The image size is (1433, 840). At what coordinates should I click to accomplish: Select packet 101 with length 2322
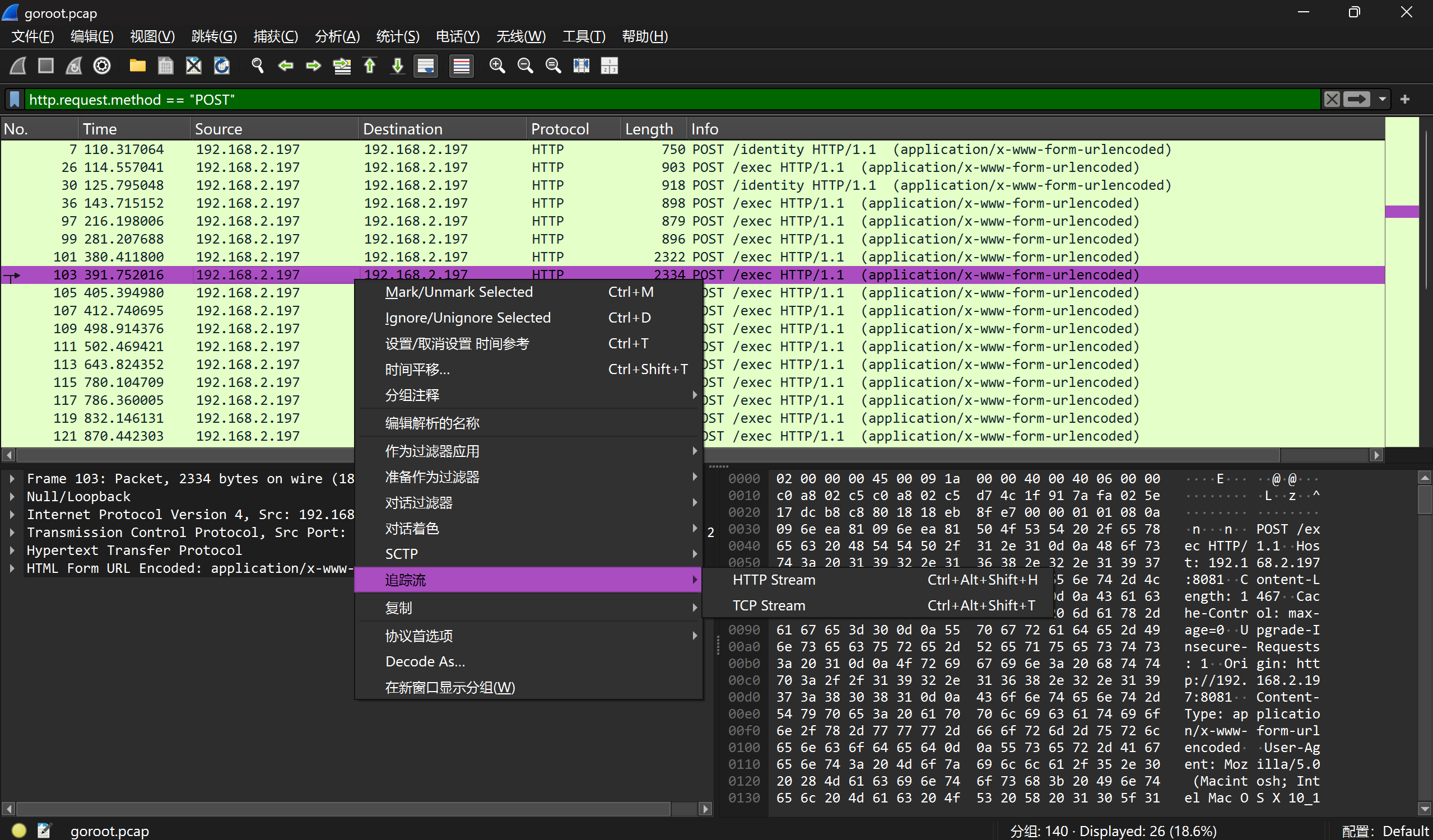(x=692, y=257)
